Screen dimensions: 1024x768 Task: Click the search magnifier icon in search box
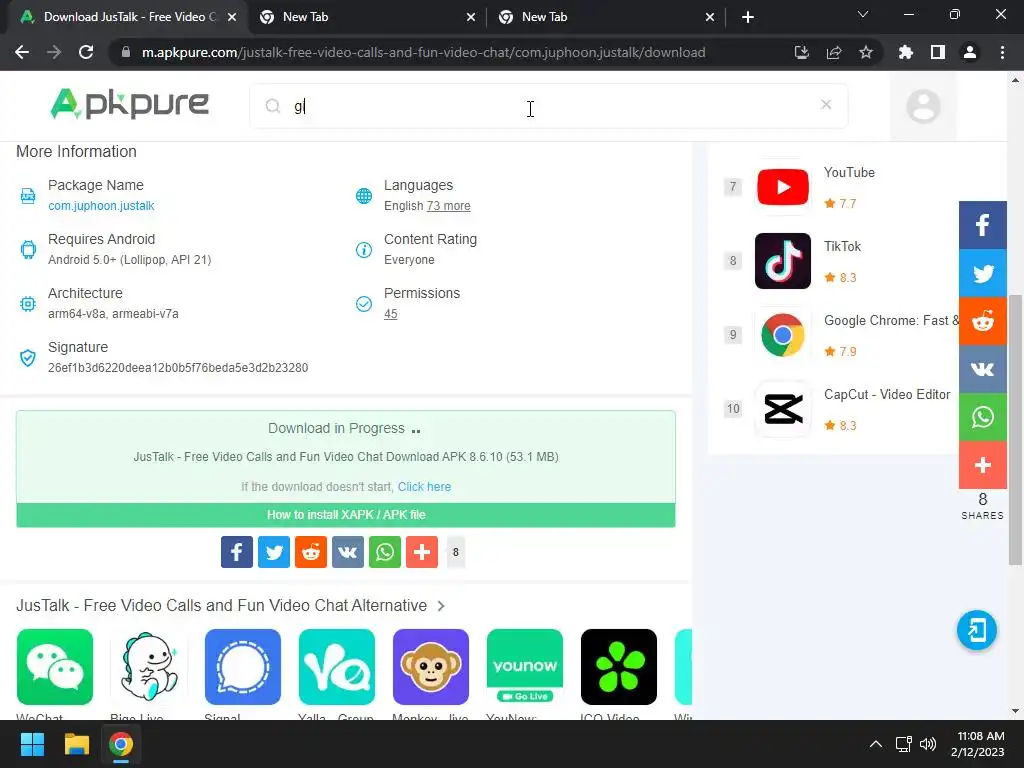(273, 106)
